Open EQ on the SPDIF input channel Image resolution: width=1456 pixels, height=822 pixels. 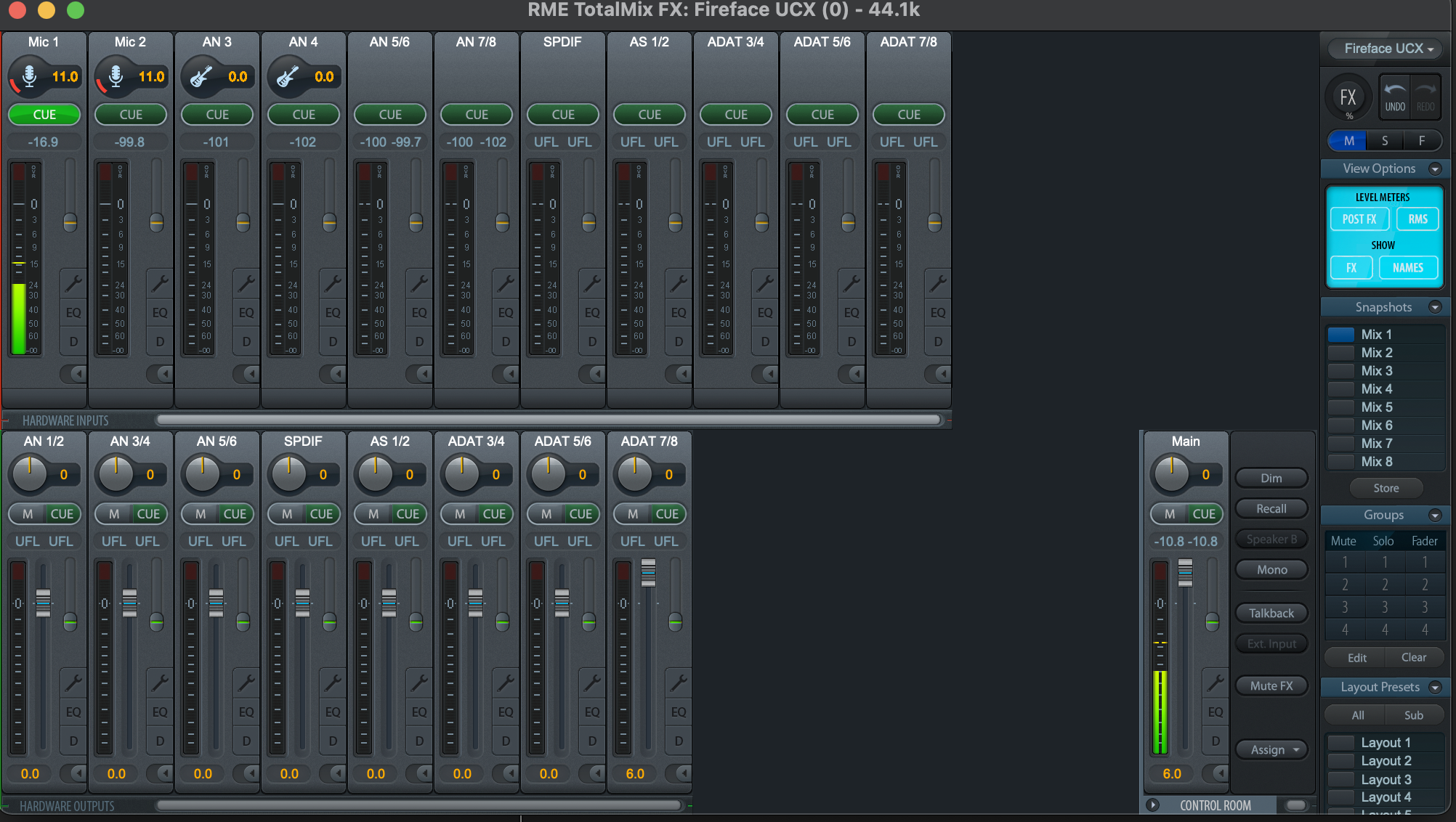592,312
